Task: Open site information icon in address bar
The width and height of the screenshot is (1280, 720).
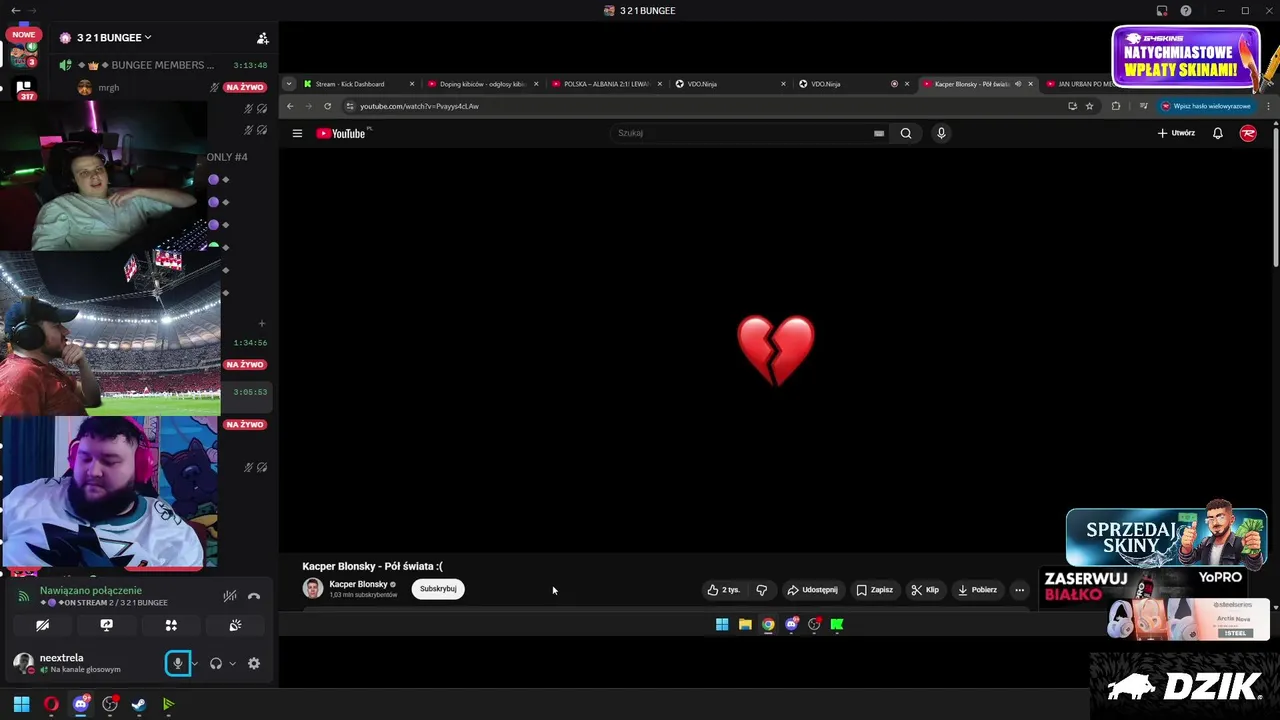Action: click(350, 106)
